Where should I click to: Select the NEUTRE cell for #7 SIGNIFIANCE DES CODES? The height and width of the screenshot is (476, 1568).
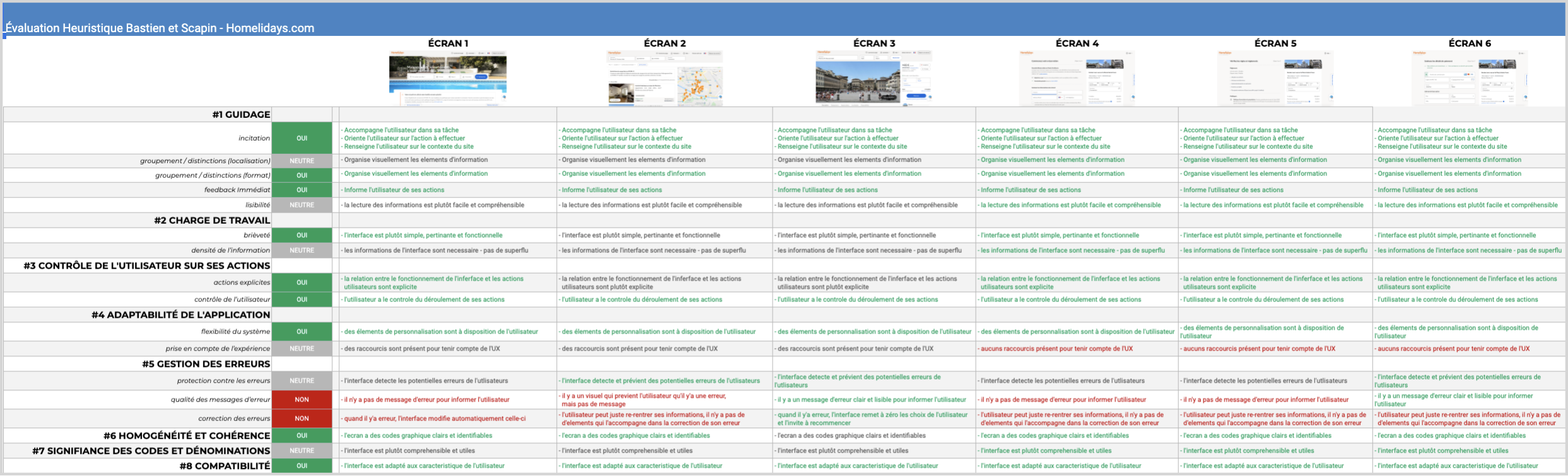point(302,451)
